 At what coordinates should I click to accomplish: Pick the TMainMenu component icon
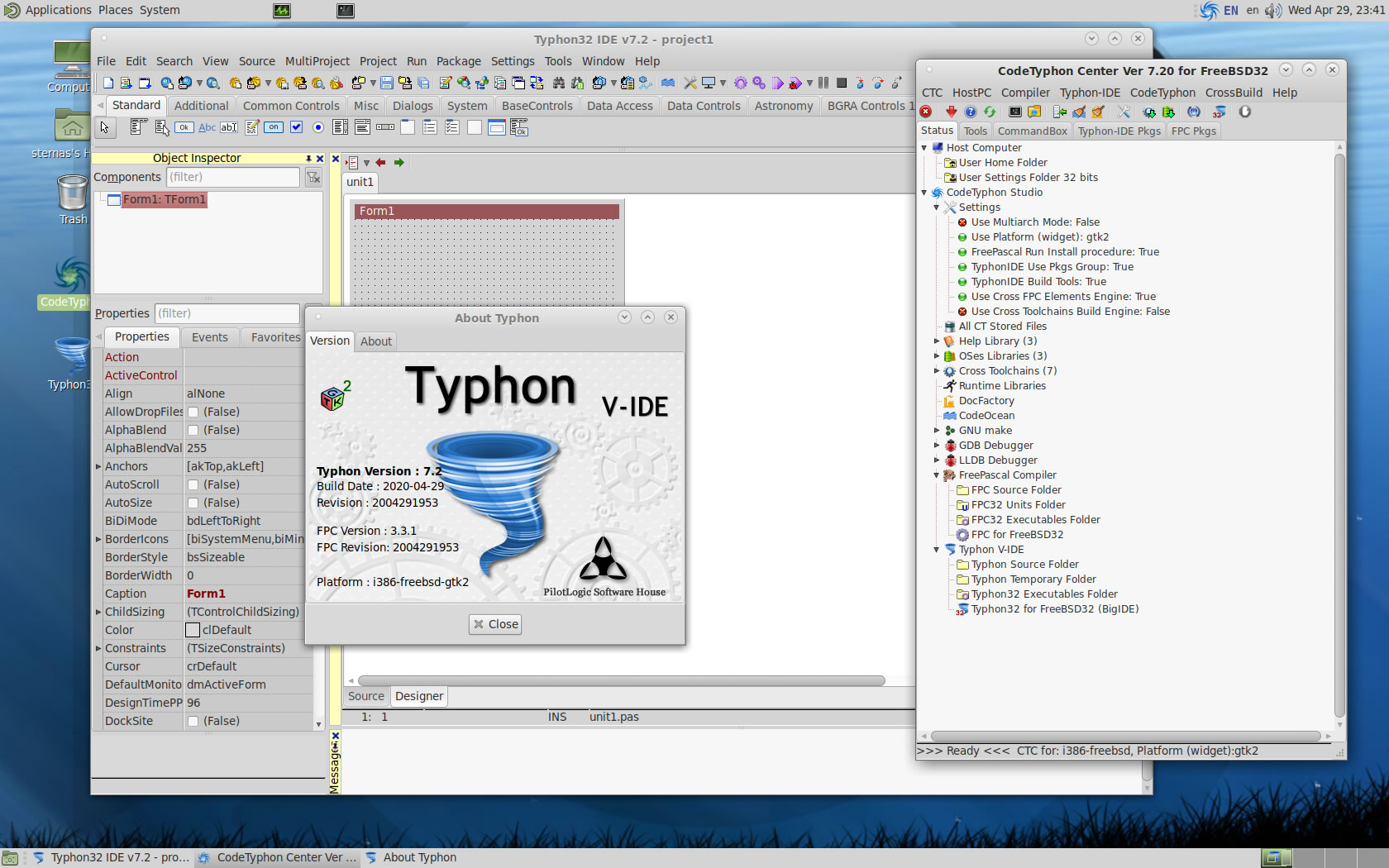[138, 126]
